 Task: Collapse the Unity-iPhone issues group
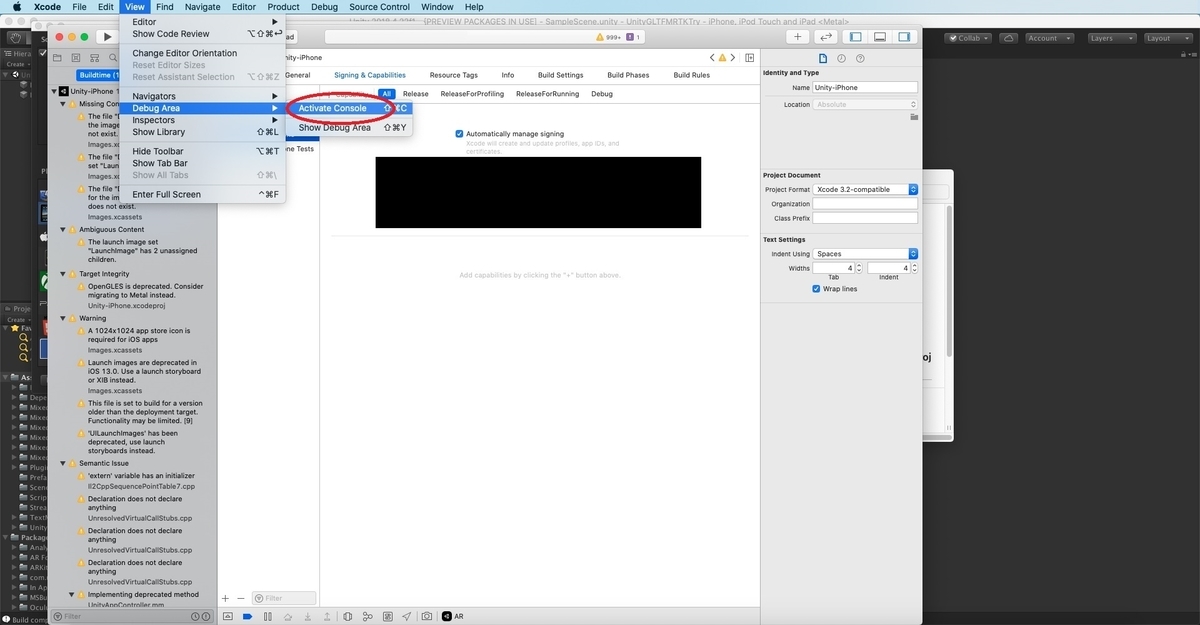[56, 91]
